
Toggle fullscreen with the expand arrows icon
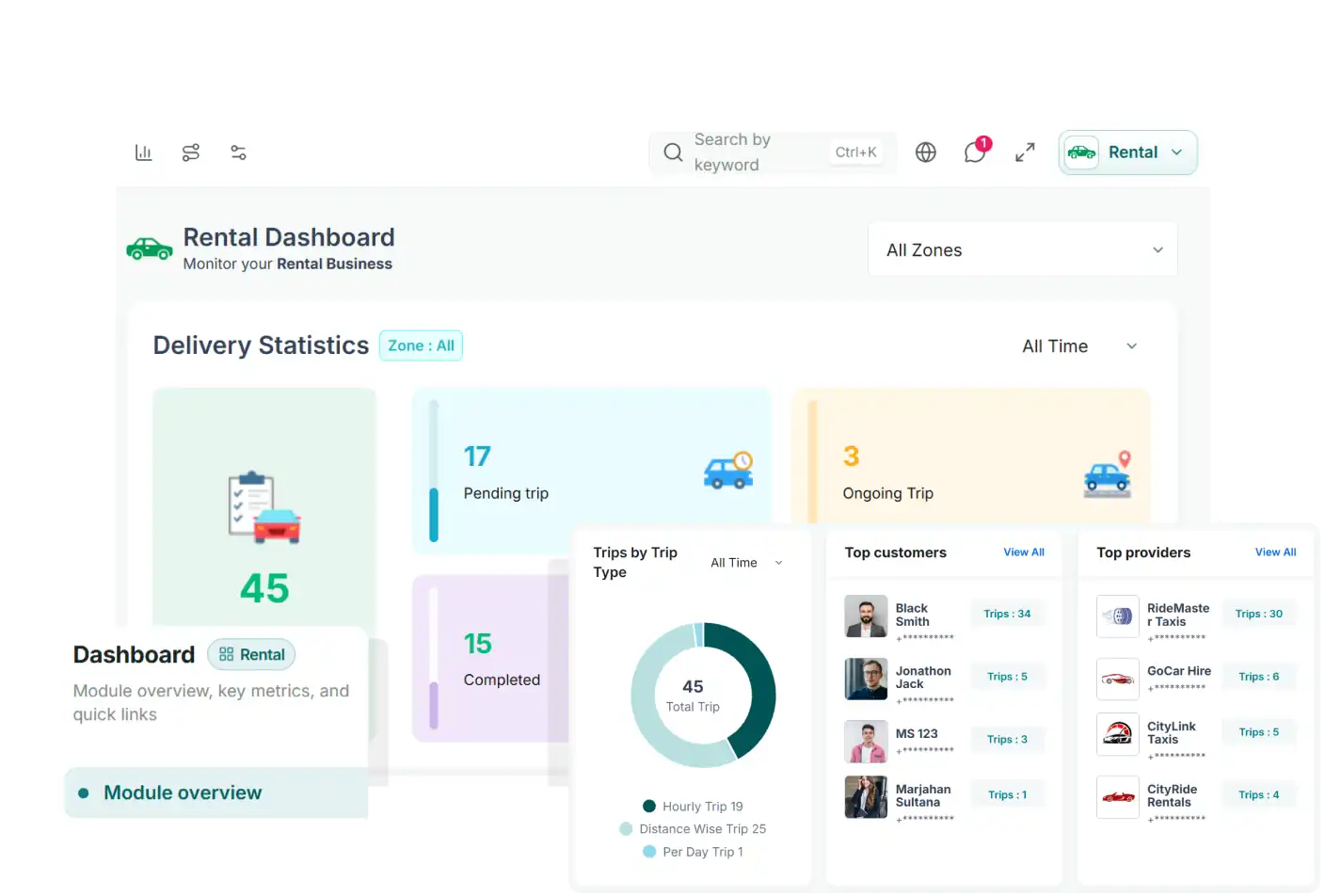tap(1025, 152)
